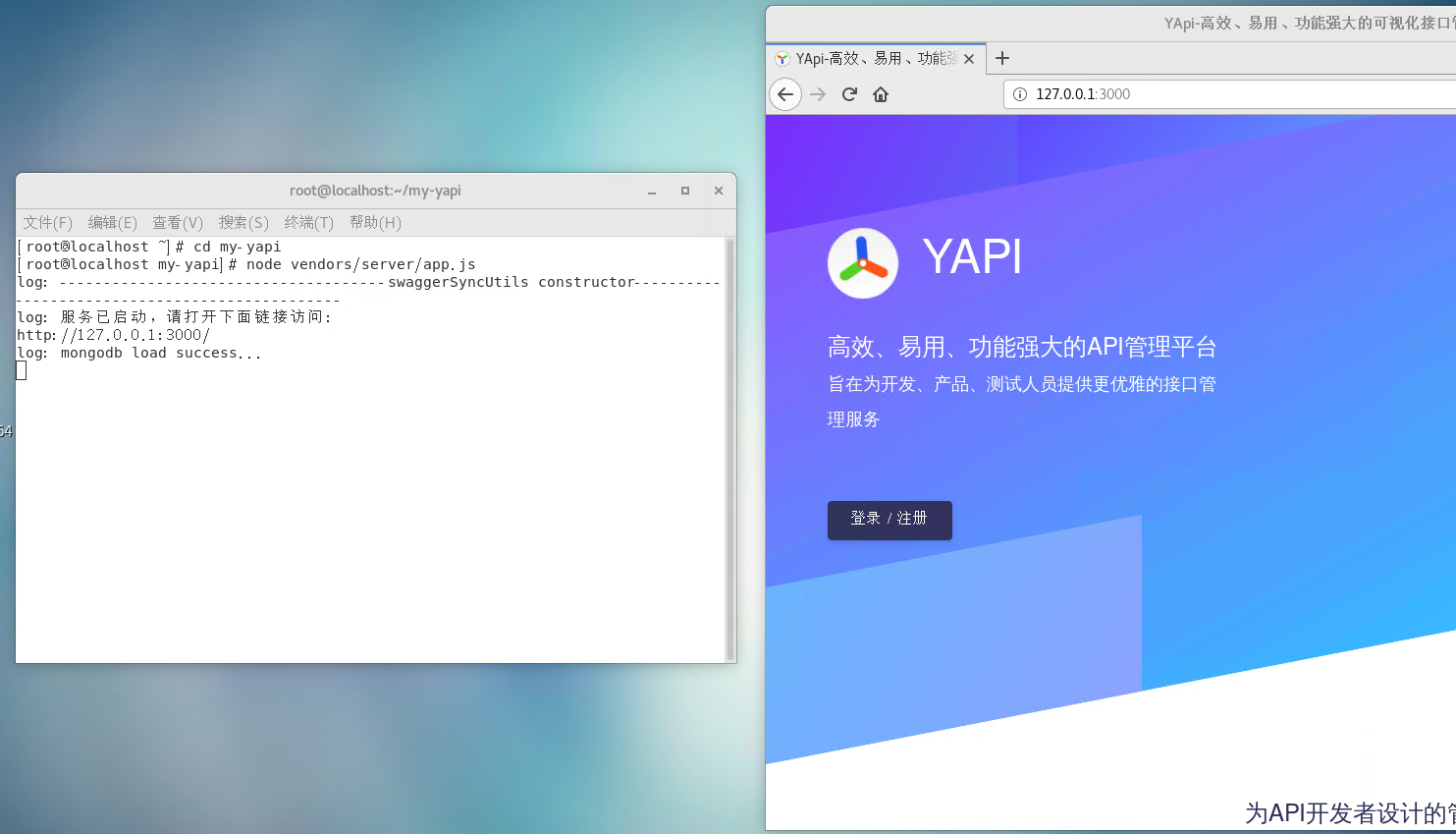Image resolution: width=1456 pixels, height=834 pixels.
Task: Close the YApi browser tab
Action: click(969, 59)
